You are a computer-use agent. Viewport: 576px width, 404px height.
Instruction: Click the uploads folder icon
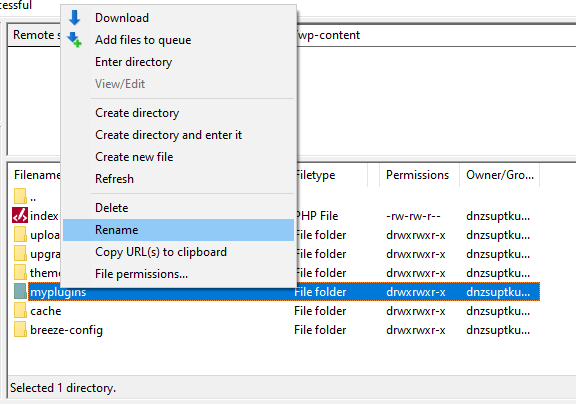[20, 234]
